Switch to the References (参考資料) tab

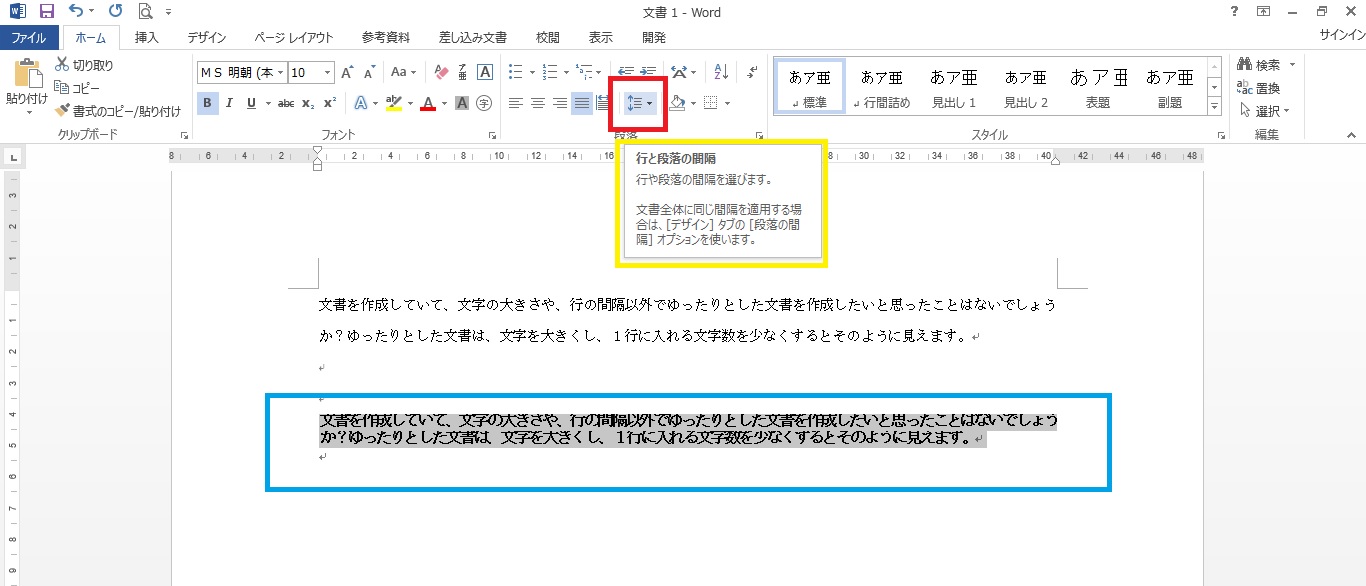pos(386,38)
